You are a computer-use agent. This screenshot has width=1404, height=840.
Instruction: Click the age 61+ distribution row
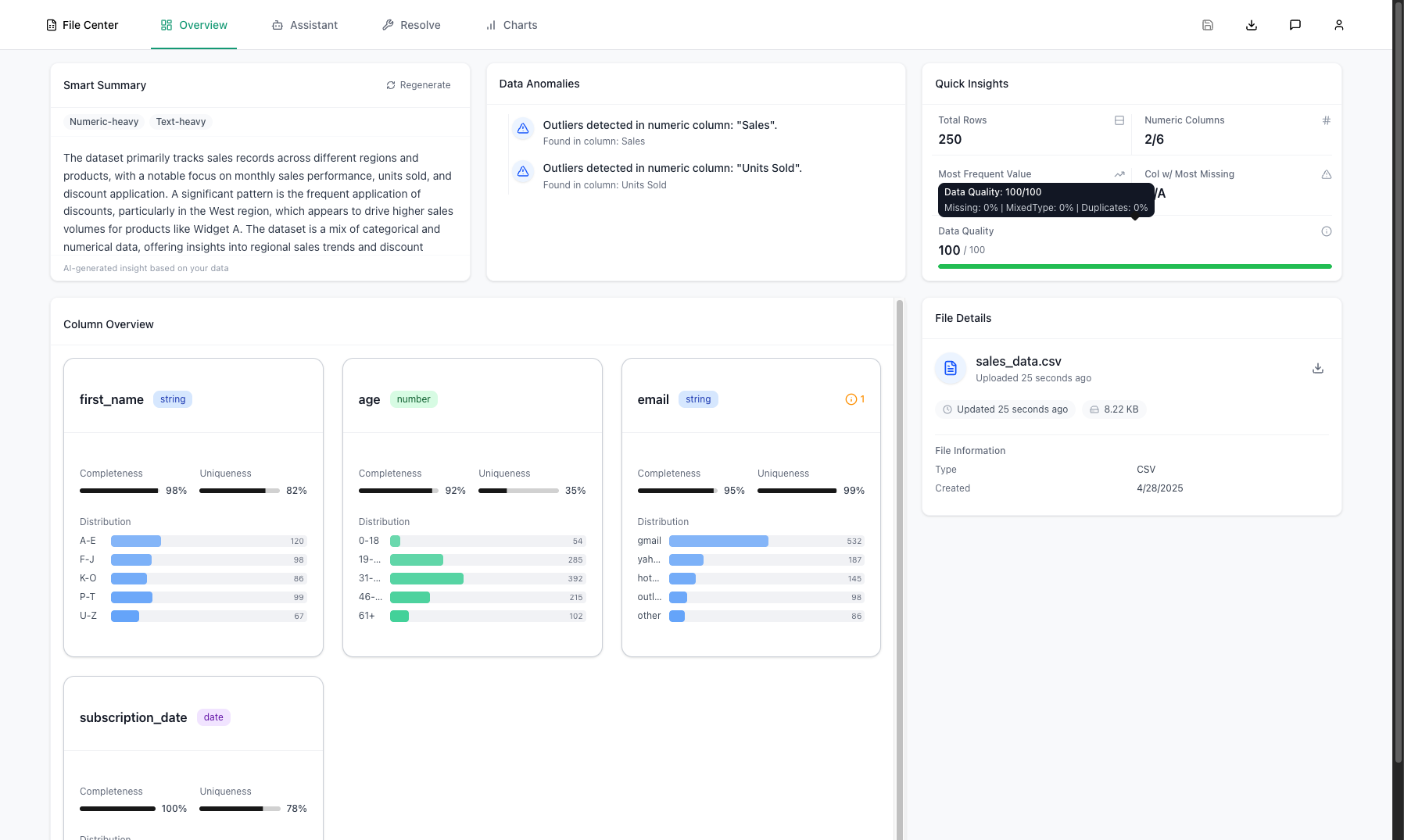tap(472, 616)
